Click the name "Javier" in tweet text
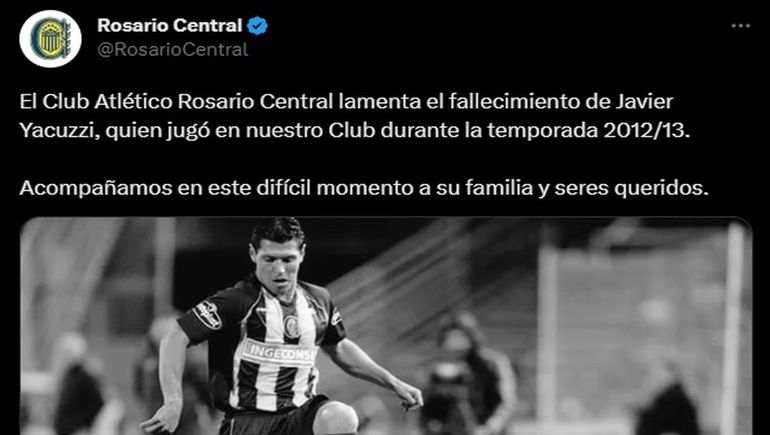The width and height of the screenshot is (770, 435). (643, 101)
